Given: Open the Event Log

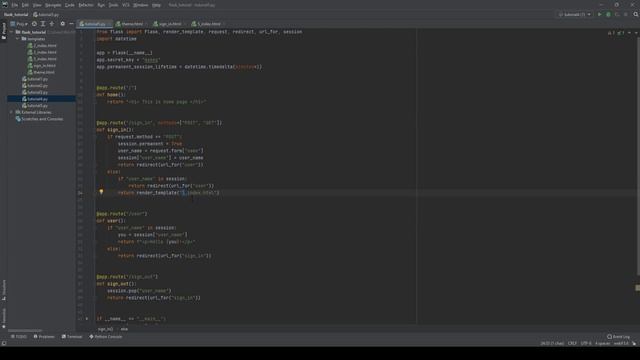Looking at the screenshot, I should tap(618, 337).
